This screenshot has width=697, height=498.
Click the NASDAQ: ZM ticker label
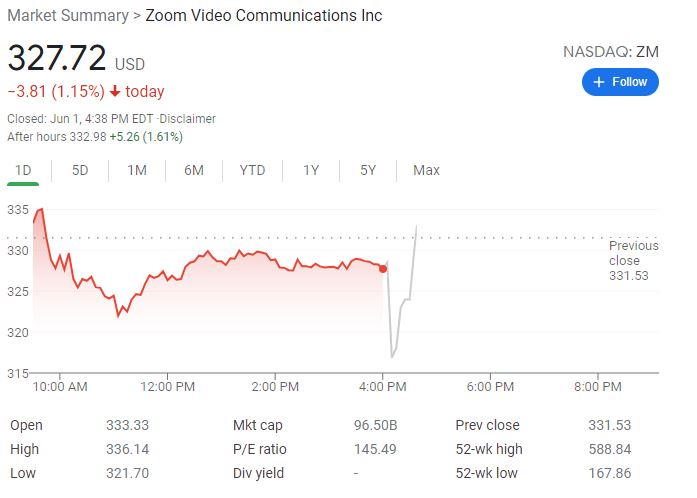(611, 52)
